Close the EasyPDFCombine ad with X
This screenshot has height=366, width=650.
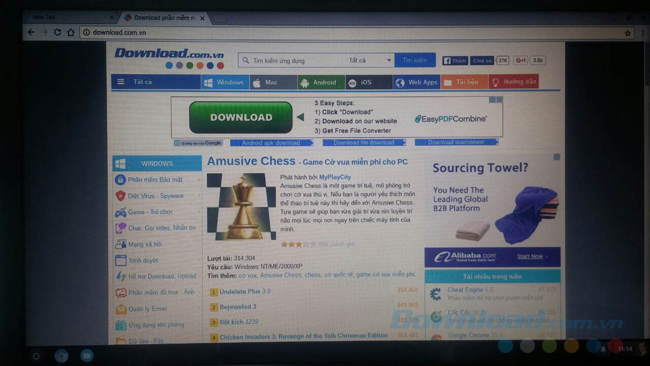(x=500, y=100)
